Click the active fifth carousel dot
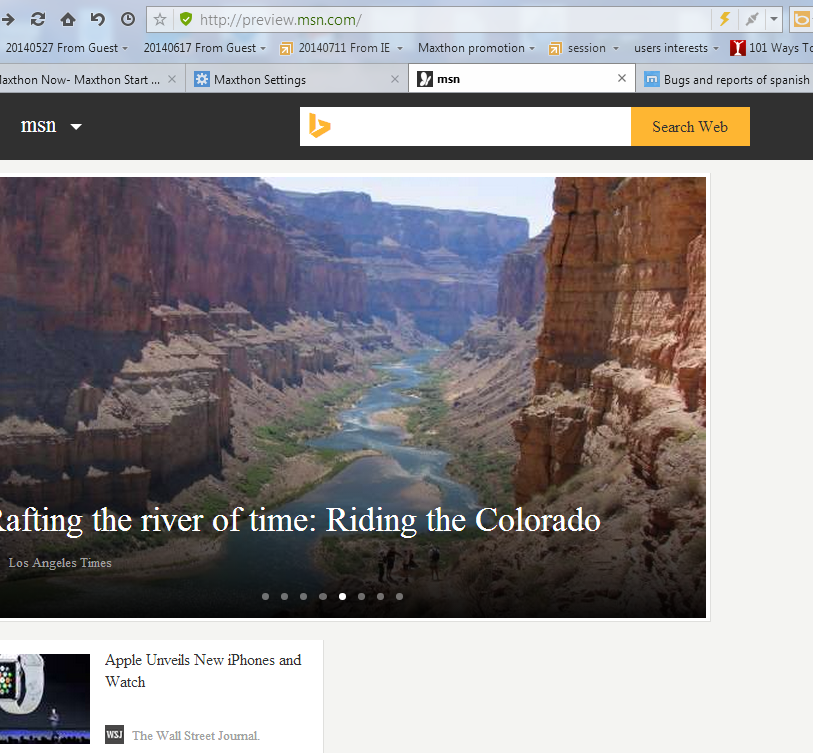Screen dimensions: 813x753 point(342,596)
